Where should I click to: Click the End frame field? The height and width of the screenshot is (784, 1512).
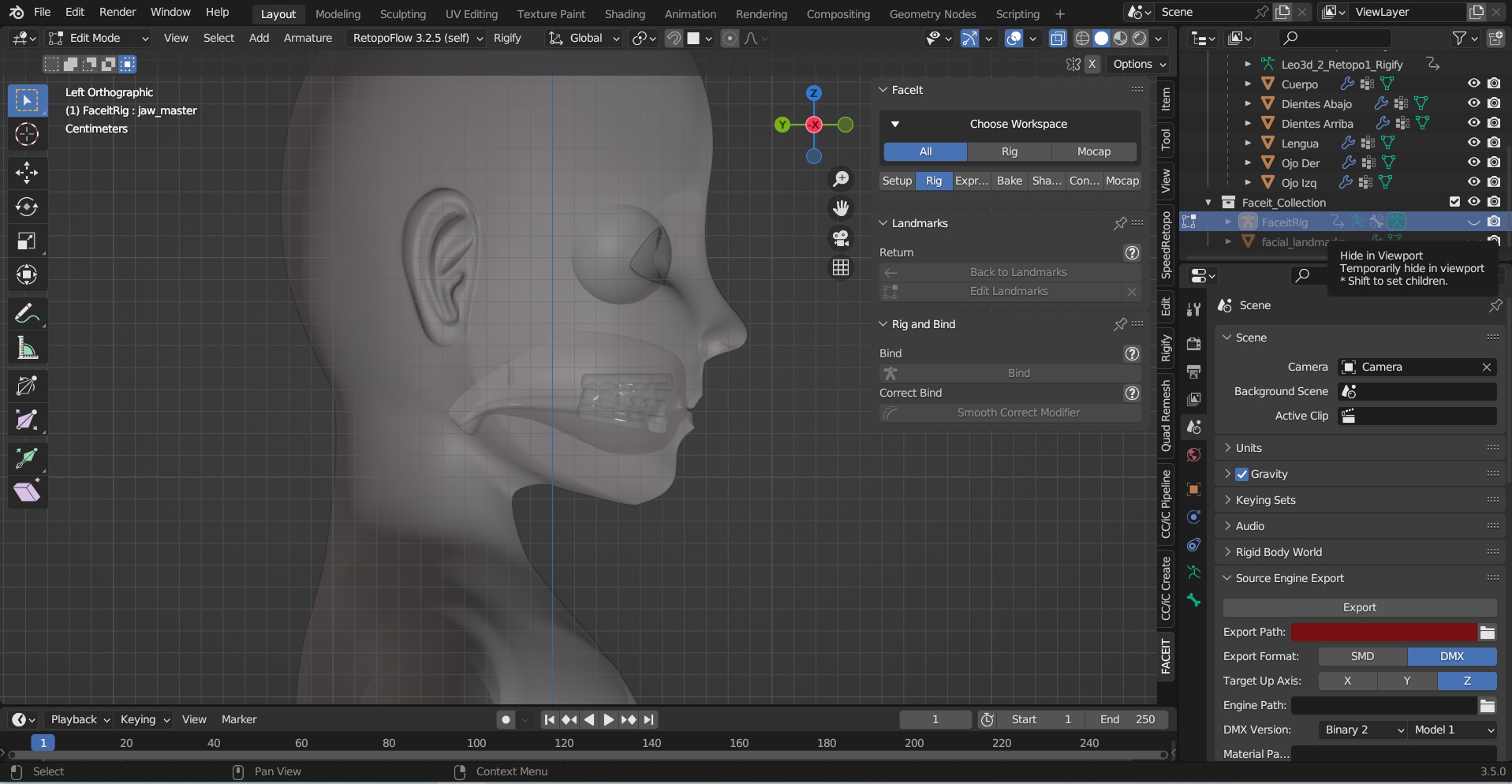tap(1127, 719)
